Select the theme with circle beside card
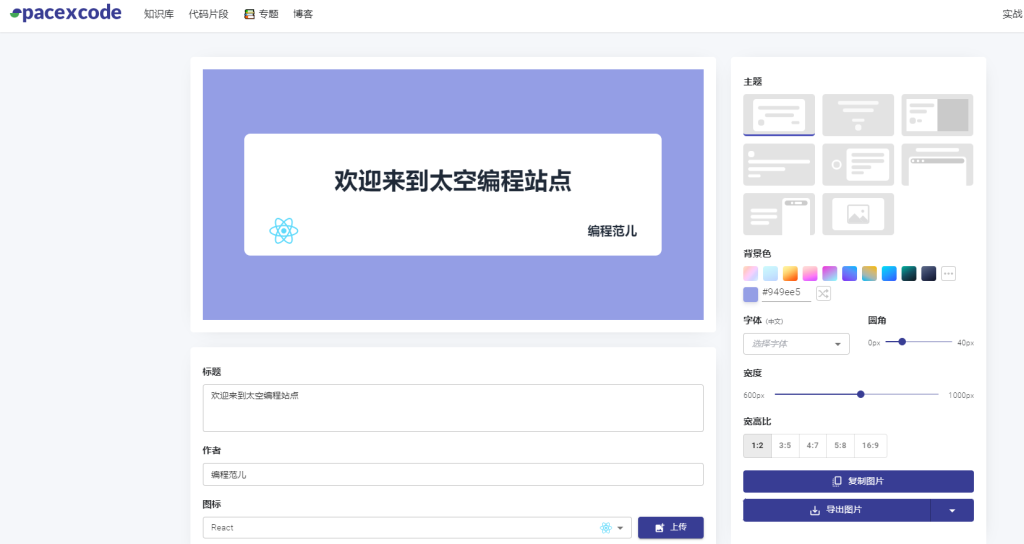 [x=857, y=165]
